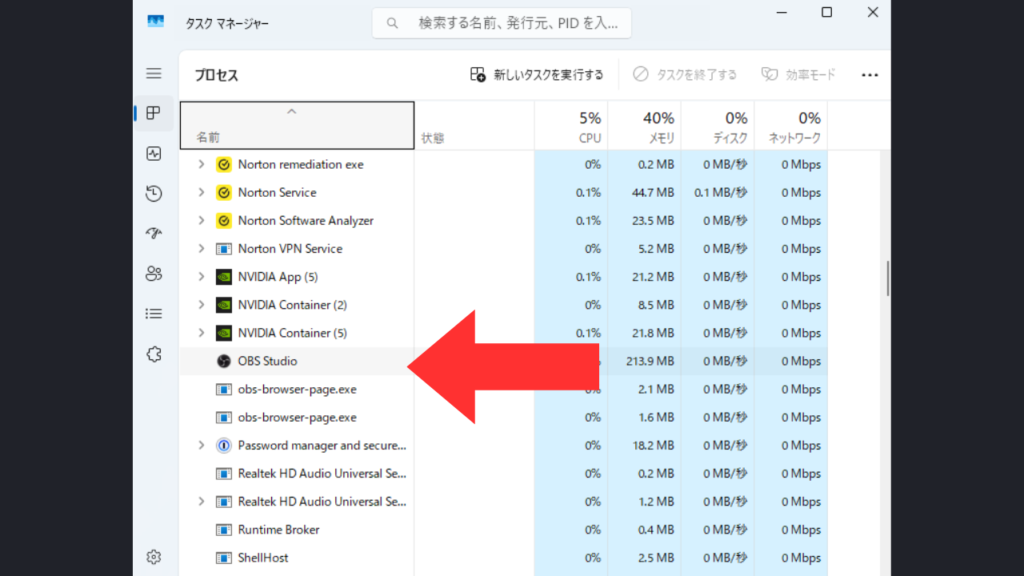Click the Norton VPN Service icon

223,249
